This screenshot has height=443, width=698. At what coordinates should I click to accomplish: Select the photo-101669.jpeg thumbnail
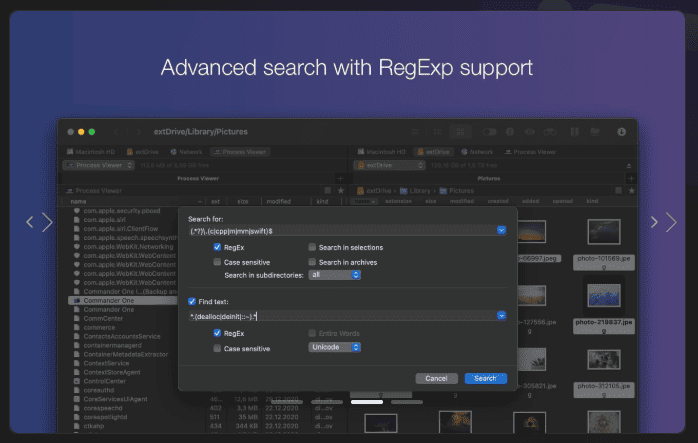pos(604,232)
